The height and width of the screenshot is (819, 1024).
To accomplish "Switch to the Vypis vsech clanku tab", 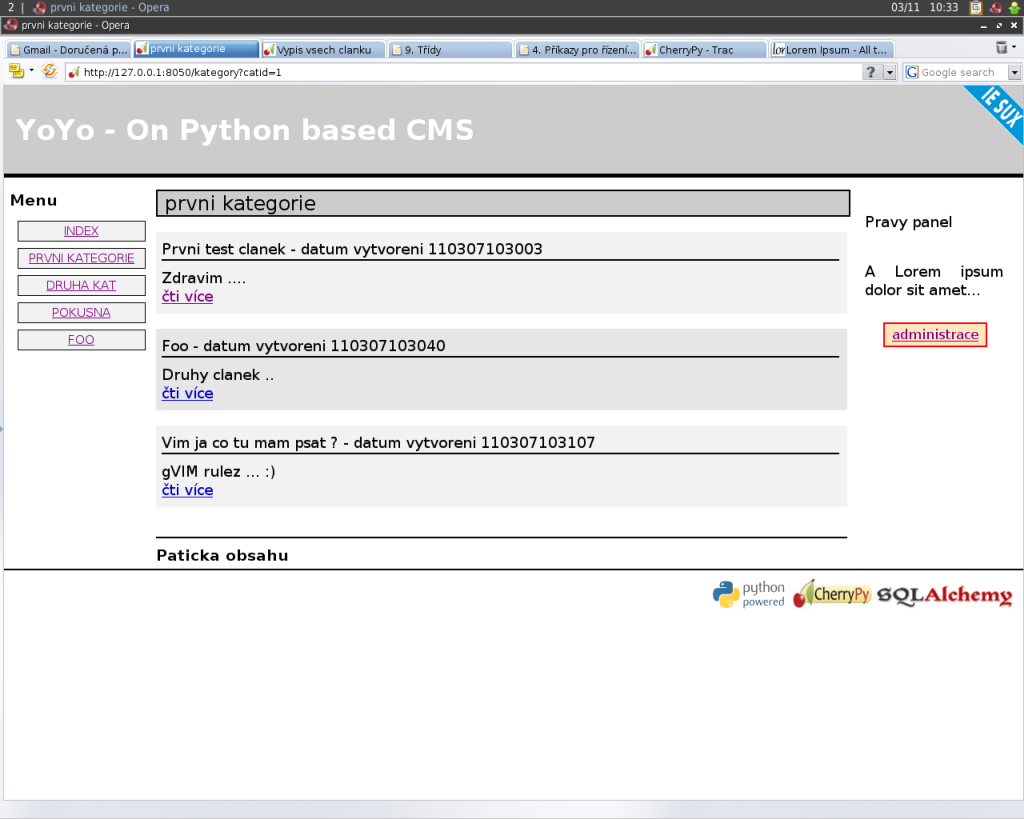I will [323, 50].
